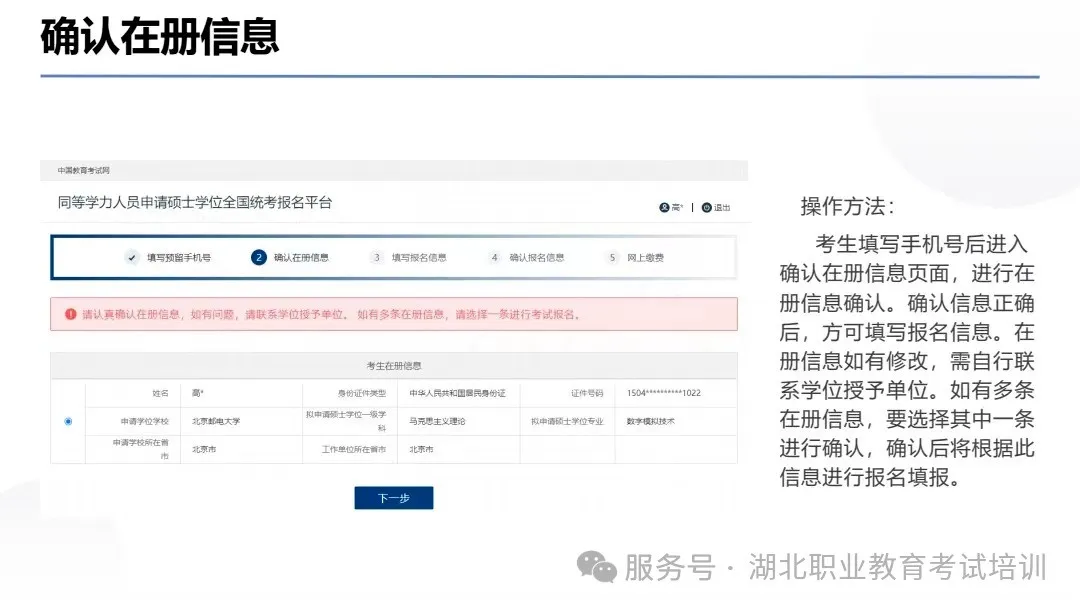Click the 中国教育考试网 link

click(x=83, y=170)
